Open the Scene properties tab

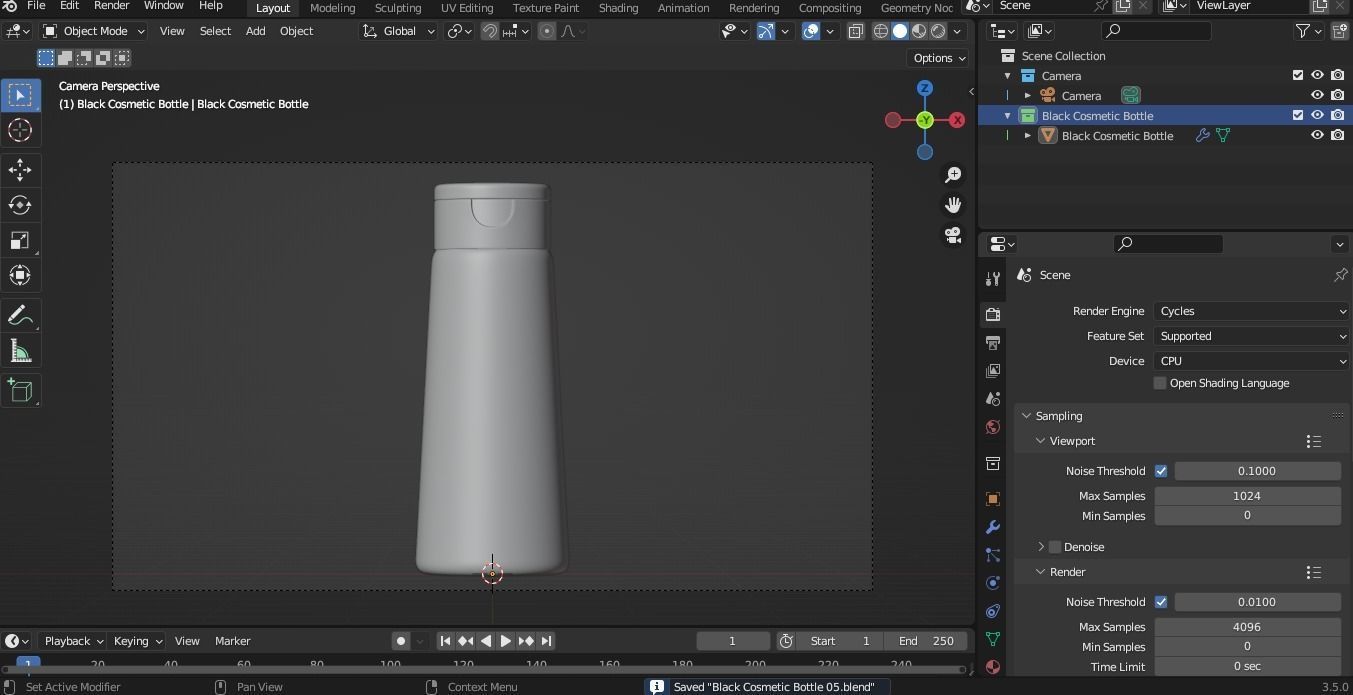coord(992,398)
